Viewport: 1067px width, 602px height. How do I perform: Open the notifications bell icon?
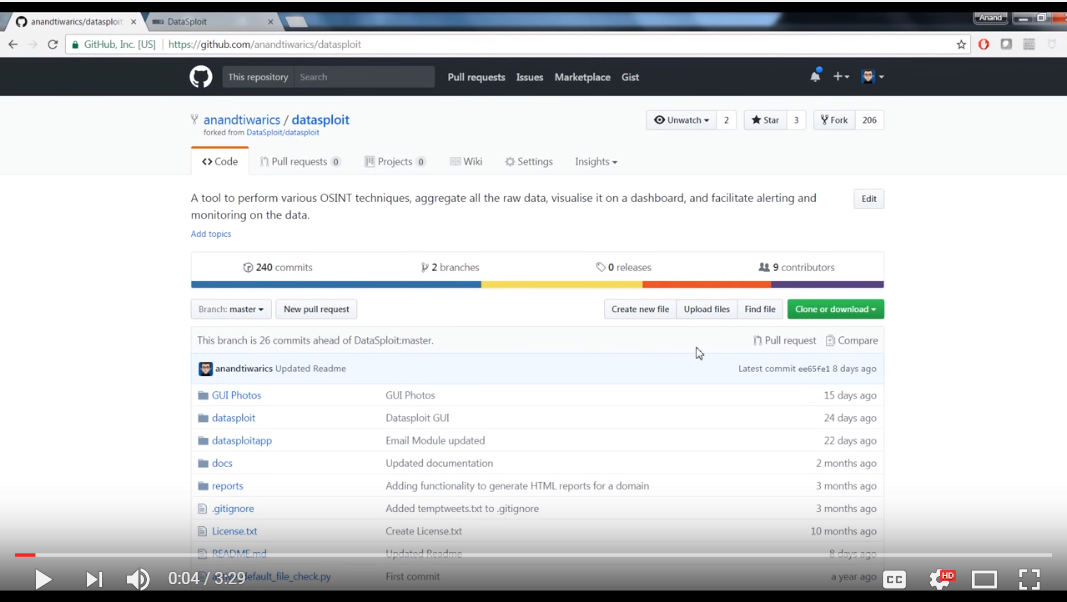(815, 76)
